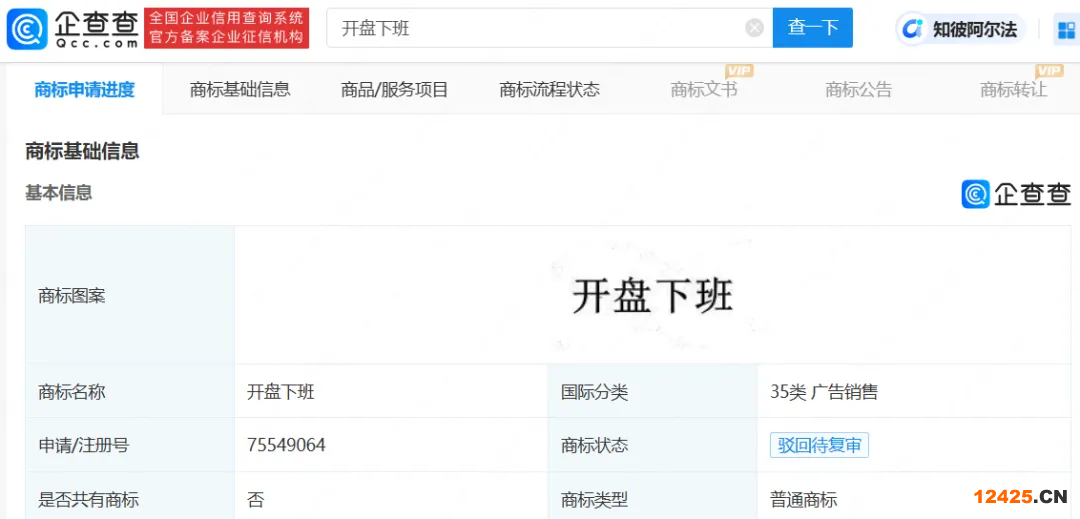Select the 商品/服务项目 tab
The image size is (1080, 519).
coord(394,90)
